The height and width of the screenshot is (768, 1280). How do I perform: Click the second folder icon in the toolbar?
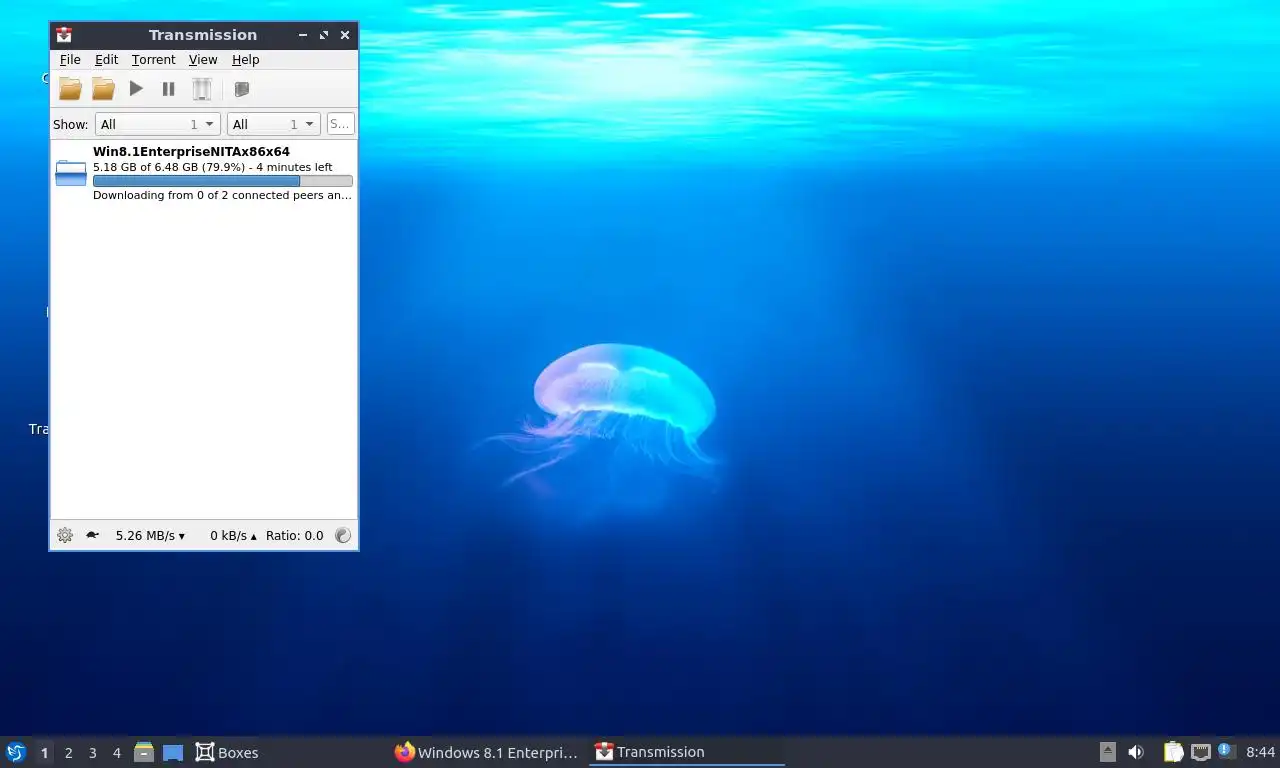[103, 89]
